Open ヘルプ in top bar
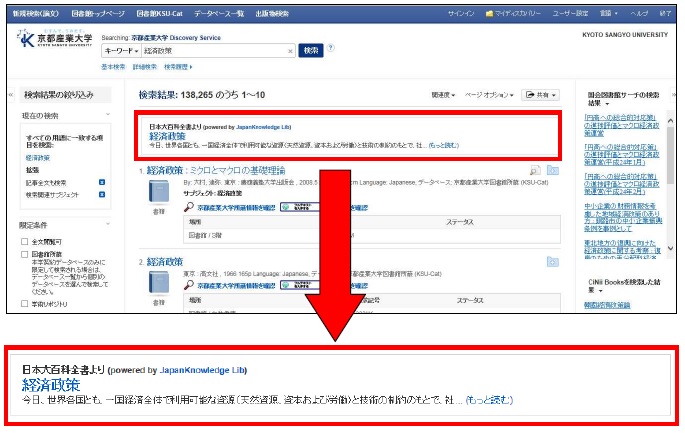The image size is (685, 433). click(639, 14)
